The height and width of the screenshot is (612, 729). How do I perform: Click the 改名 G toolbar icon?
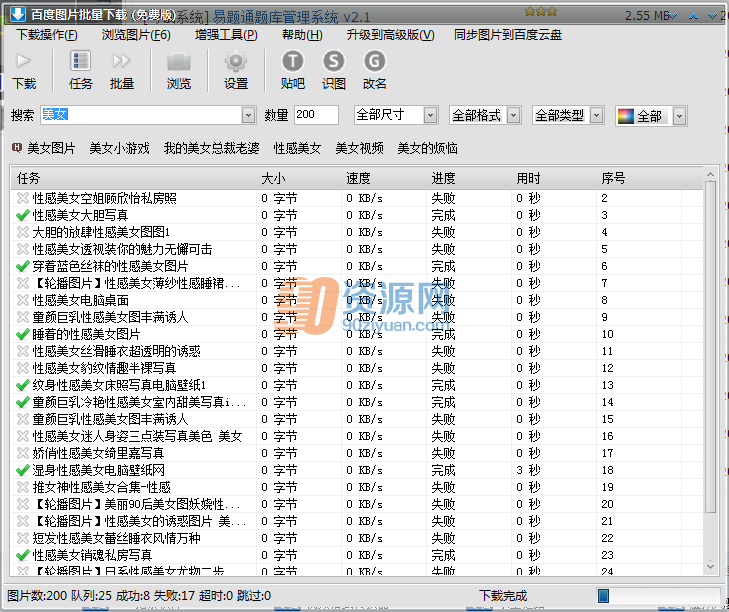[374, 61]
